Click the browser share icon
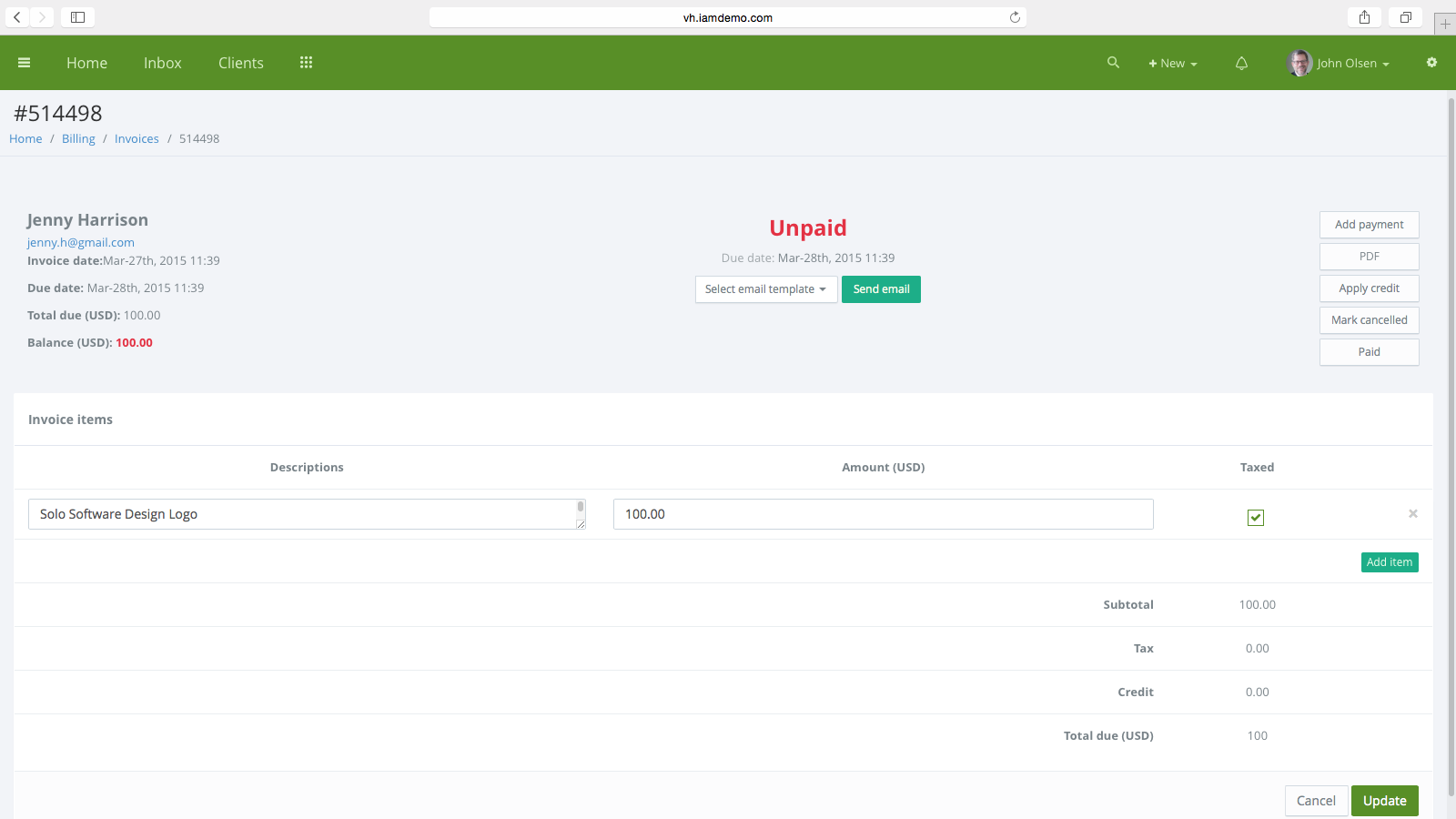The image size is (1456, 819). click(x=1364, y=17)
